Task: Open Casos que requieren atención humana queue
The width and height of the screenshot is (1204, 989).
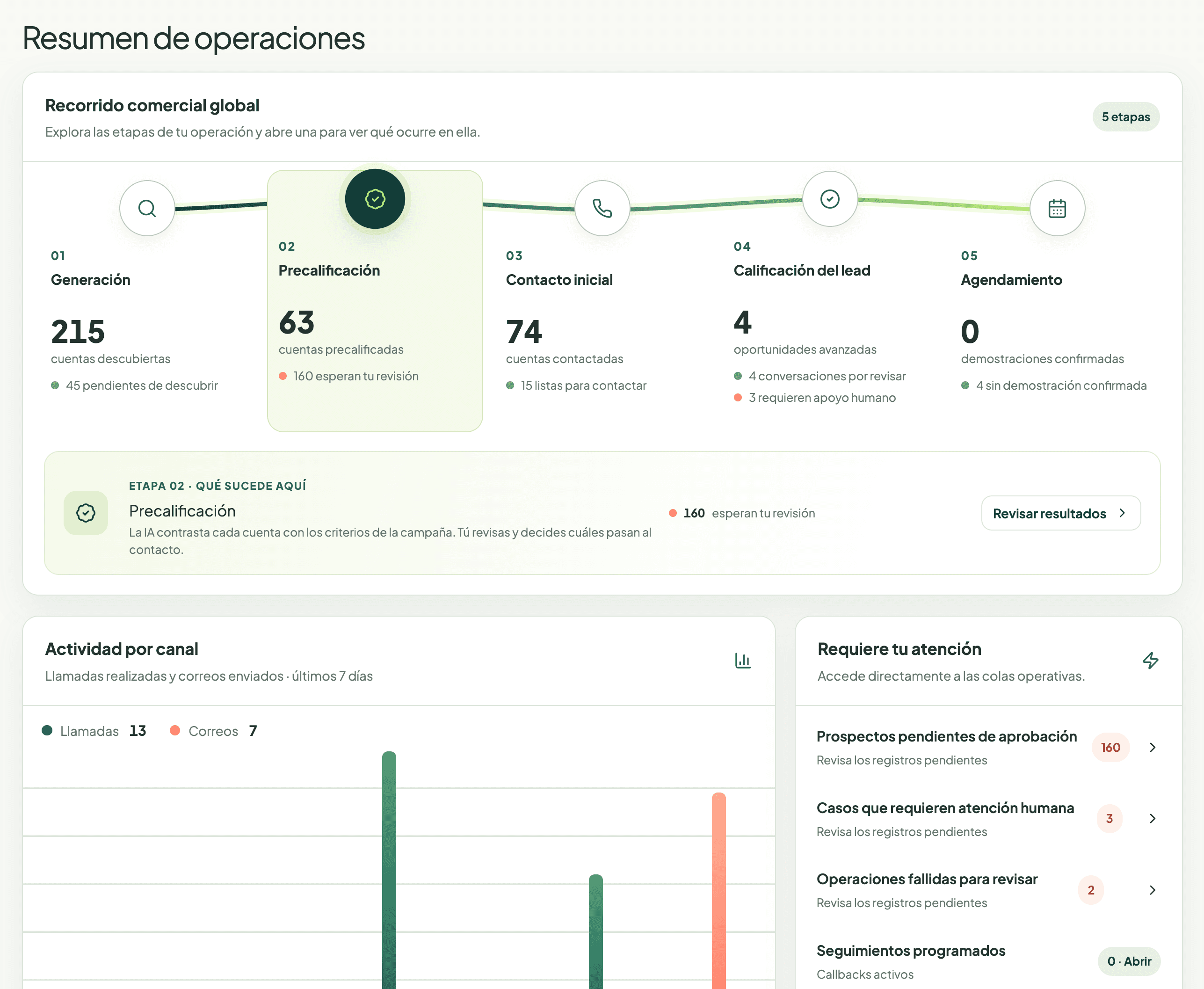Action: tap(988, 819)
